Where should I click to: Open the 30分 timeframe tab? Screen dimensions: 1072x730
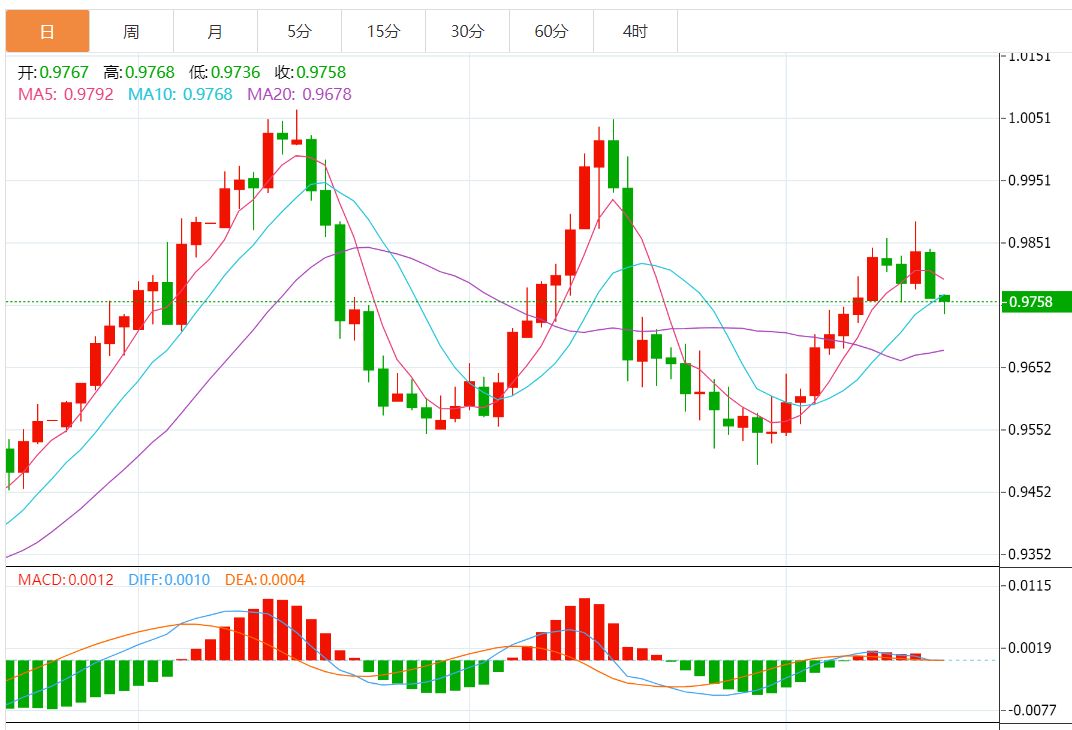(x=468, y=31)
